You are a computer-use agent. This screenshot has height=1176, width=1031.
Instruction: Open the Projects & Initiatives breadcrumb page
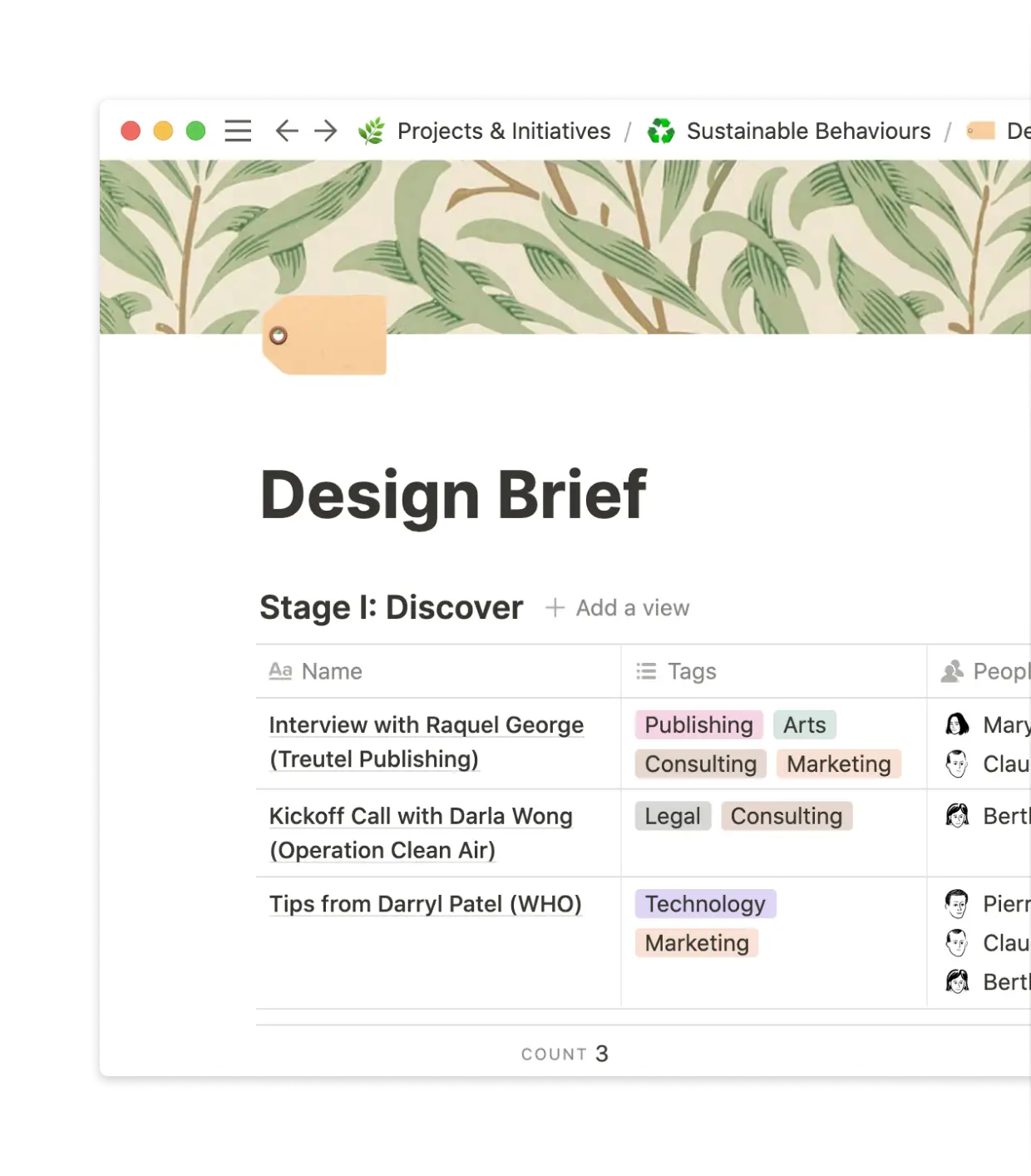503,131
